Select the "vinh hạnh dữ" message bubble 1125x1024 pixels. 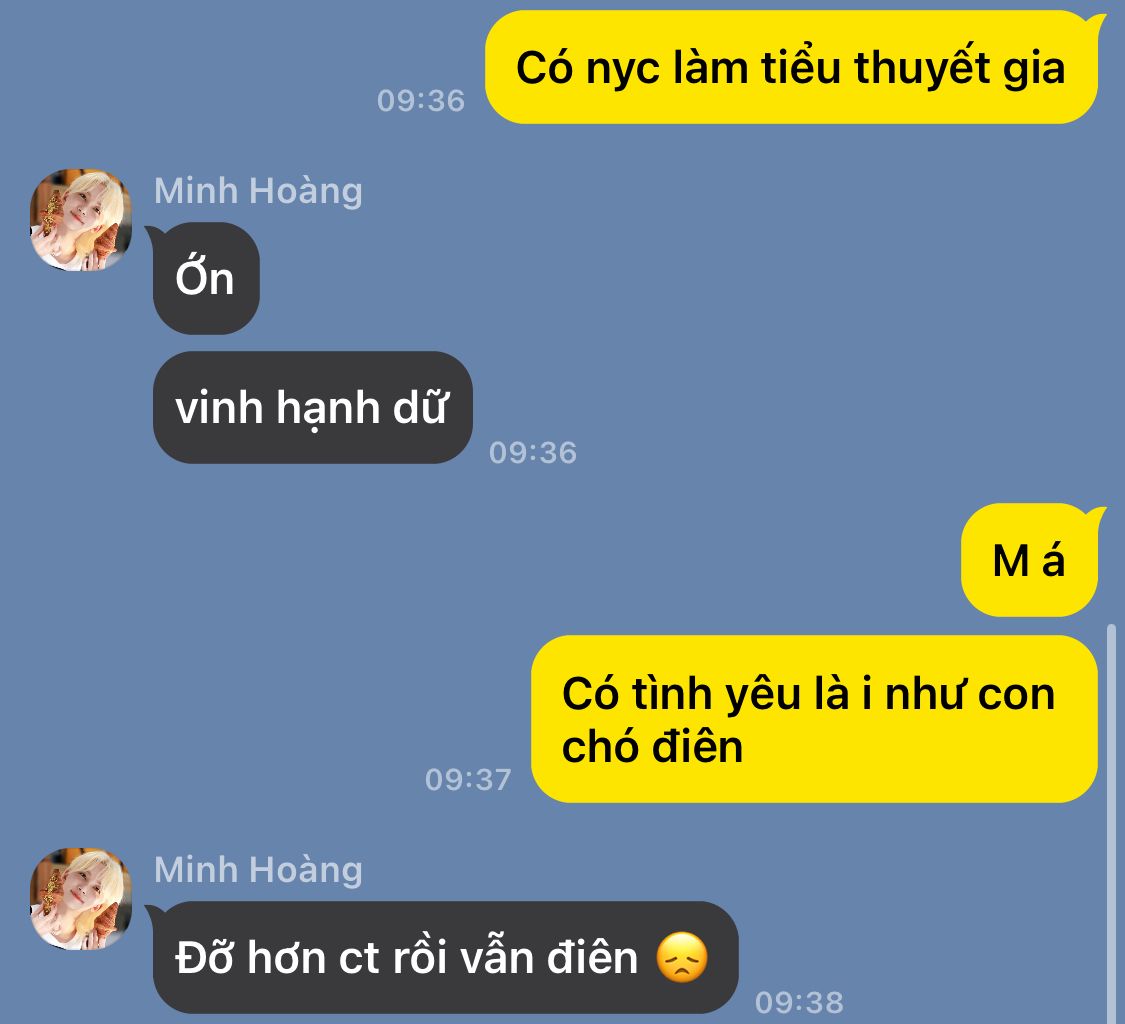tap(313, 408)
